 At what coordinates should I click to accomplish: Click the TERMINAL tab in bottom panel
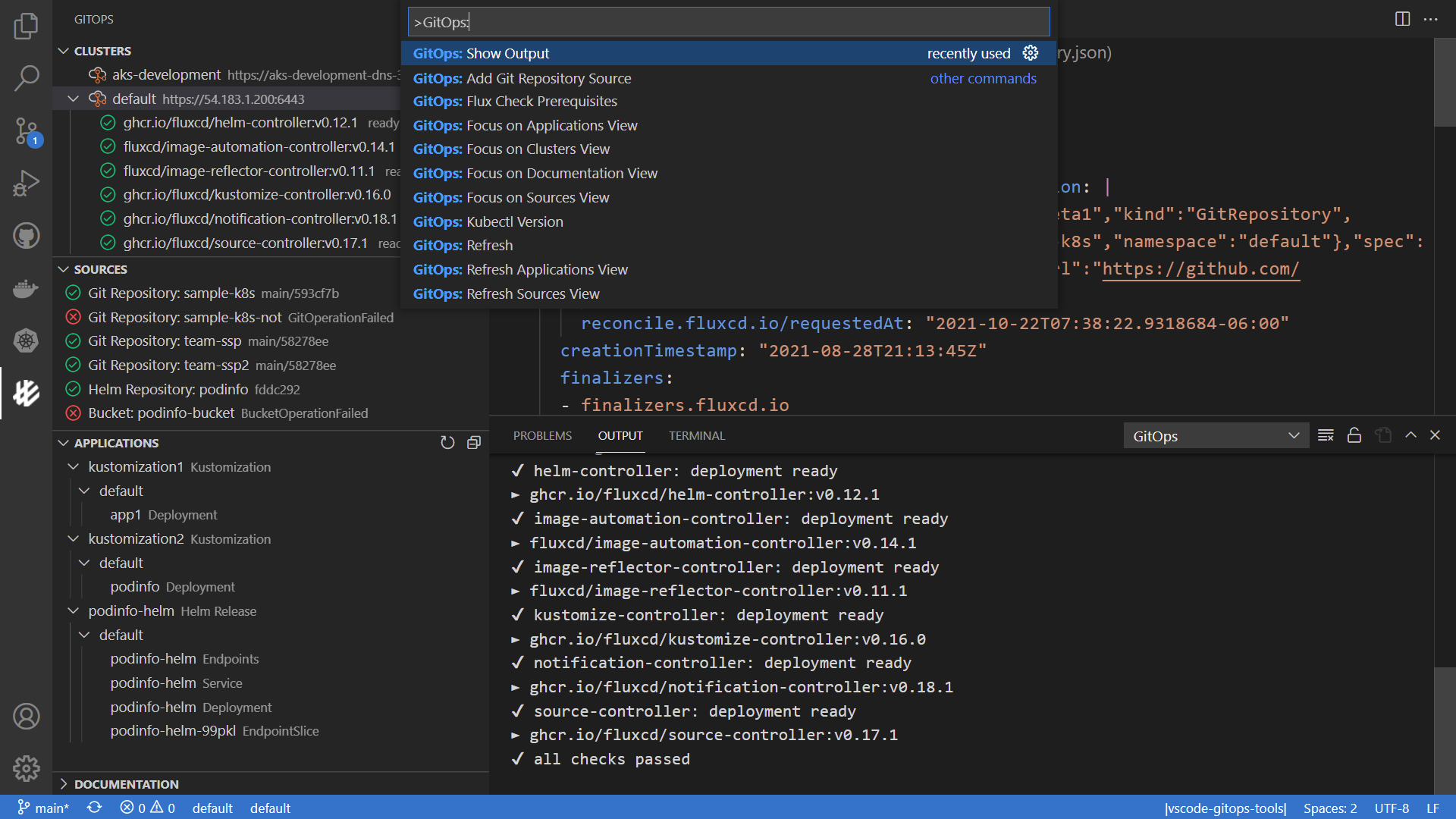tap(697, 435)
